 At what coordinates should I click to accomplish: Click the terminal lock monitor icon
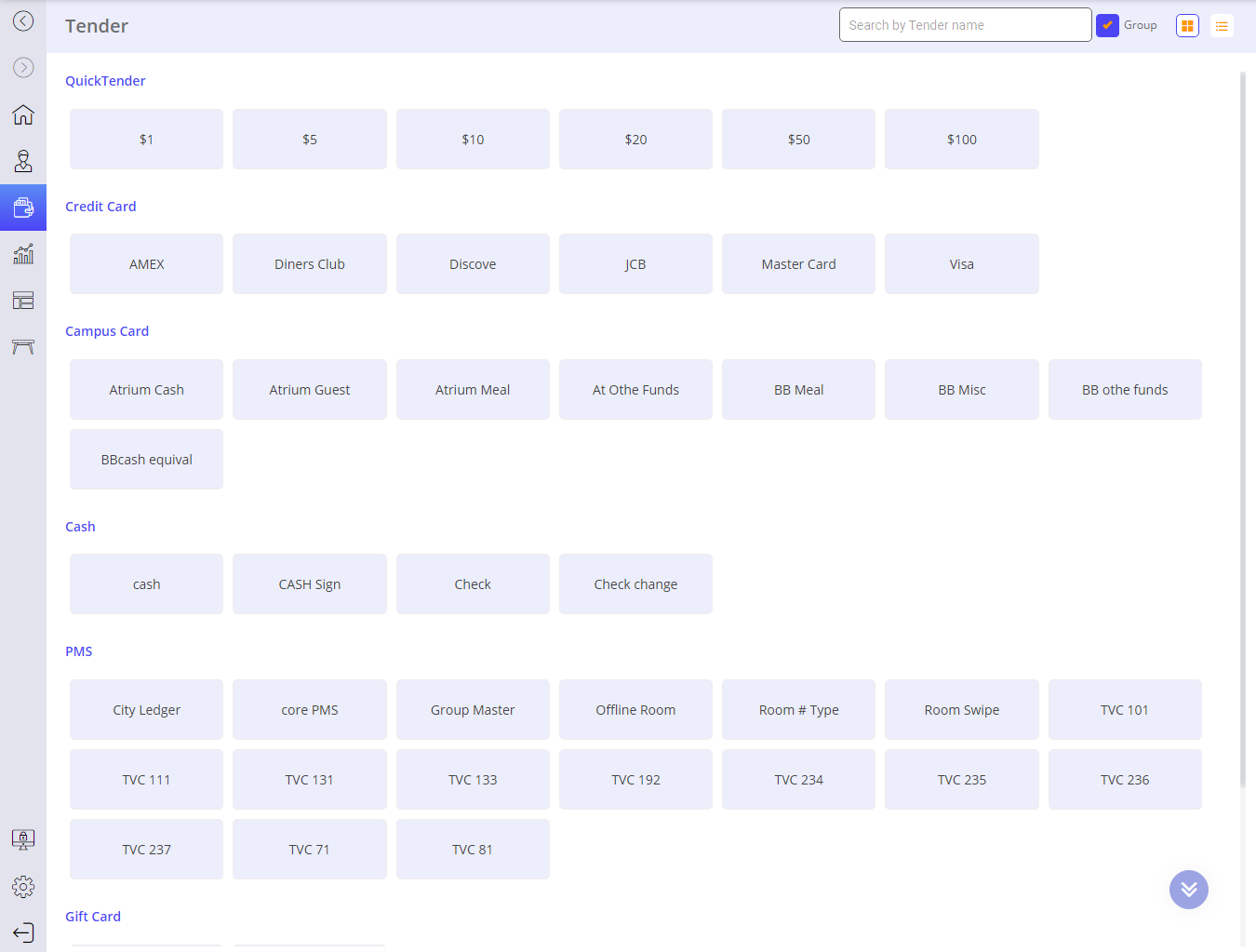(x=23, y=839)
